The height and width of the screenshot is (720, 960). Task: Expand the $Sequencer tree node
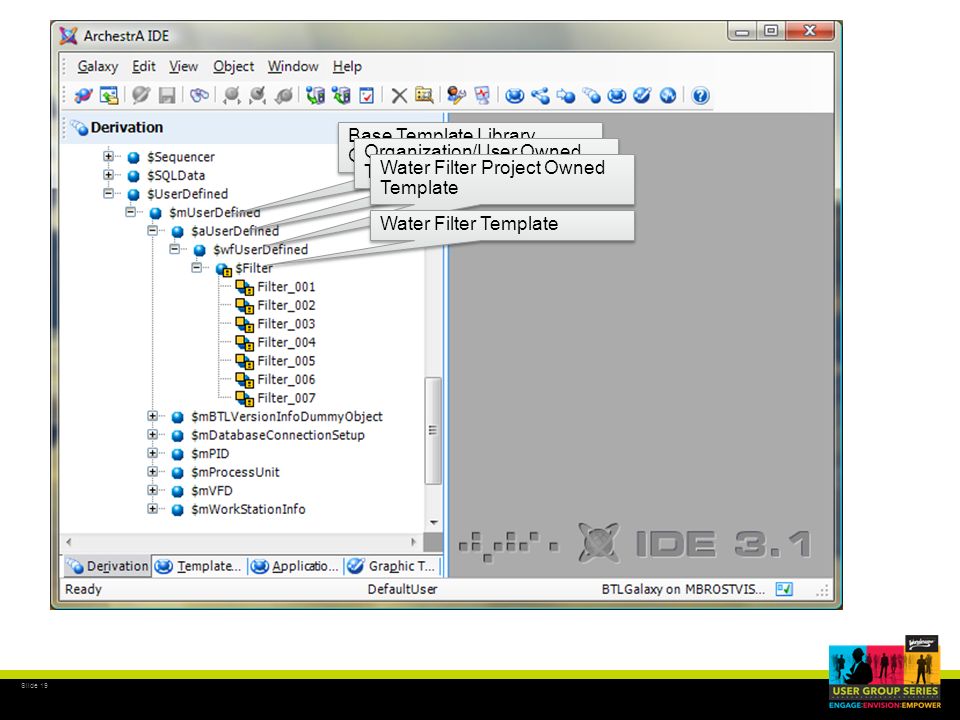[x=108, y=156]
